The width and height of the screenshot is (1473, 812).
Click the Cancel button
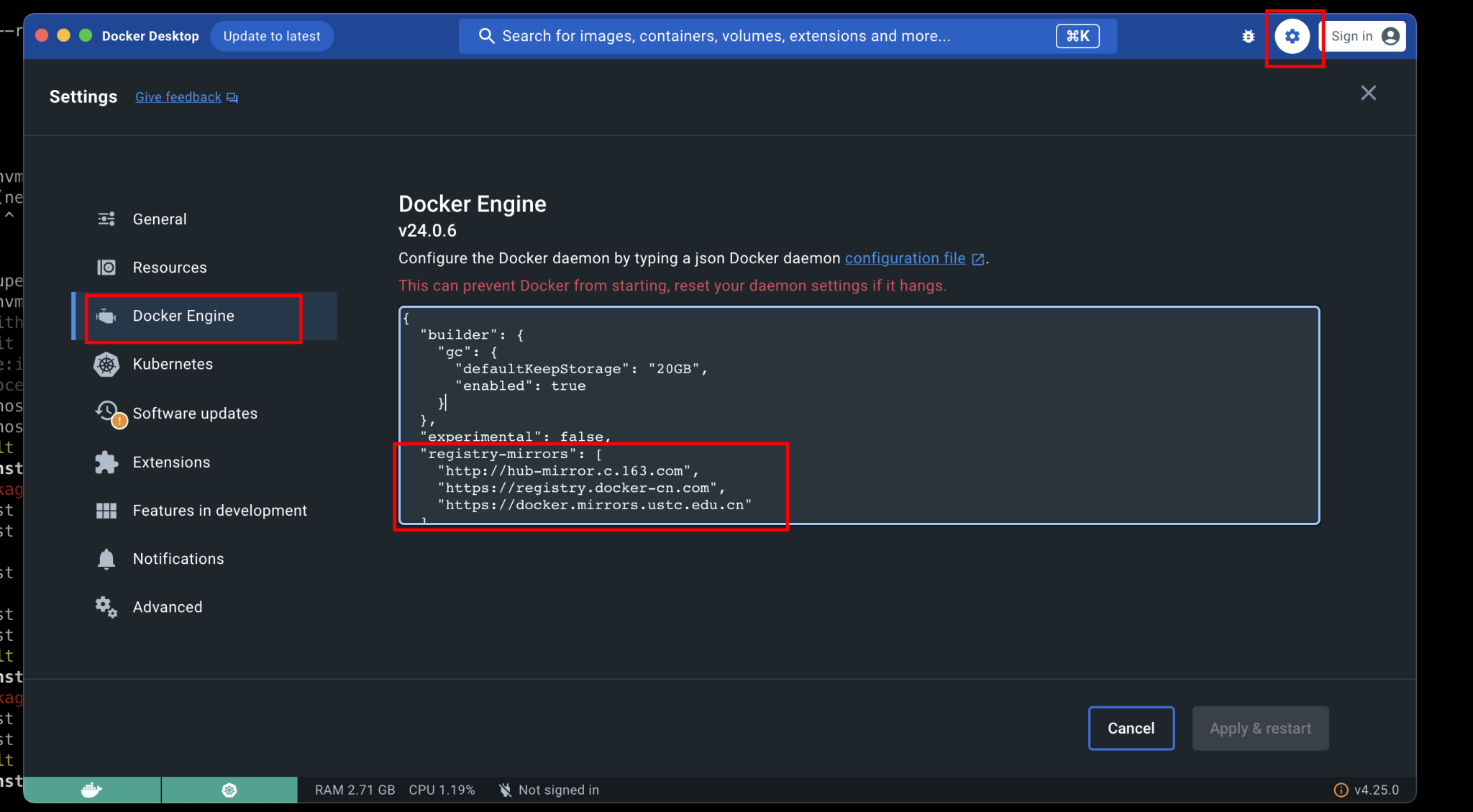pos(1130,728)
